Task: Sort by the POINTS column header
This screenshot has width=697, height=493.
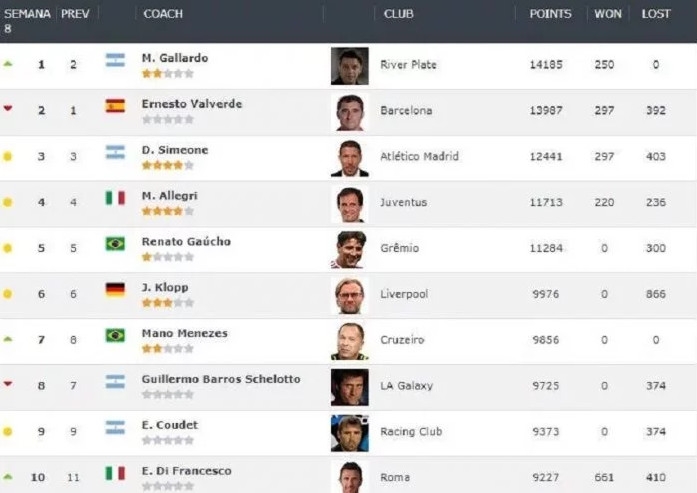Action: click(x=550, y=14)
